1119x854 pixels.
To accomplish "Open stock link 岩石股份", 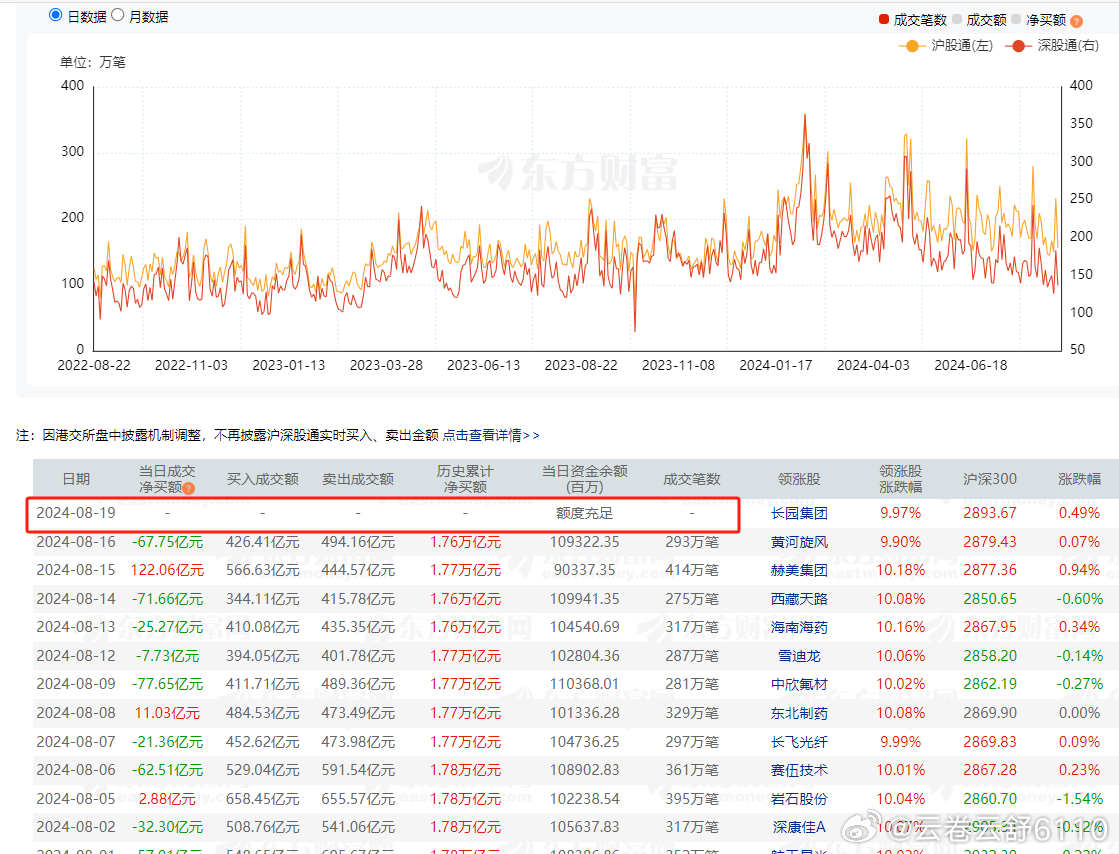I will coord(799,798).
